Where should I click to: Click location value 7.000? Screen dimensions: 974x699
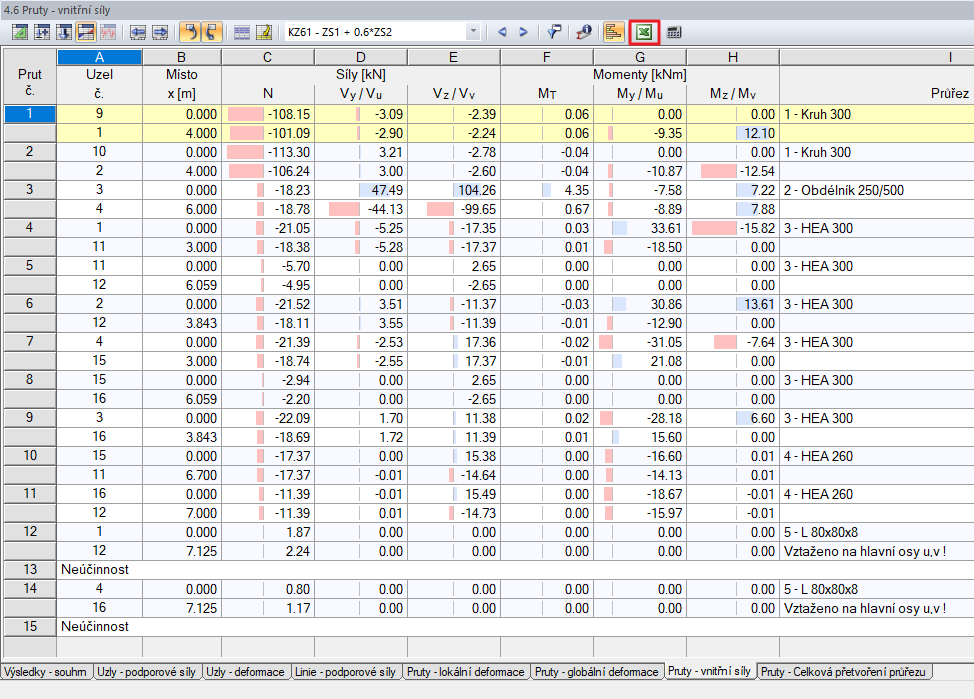coord(201,513)
